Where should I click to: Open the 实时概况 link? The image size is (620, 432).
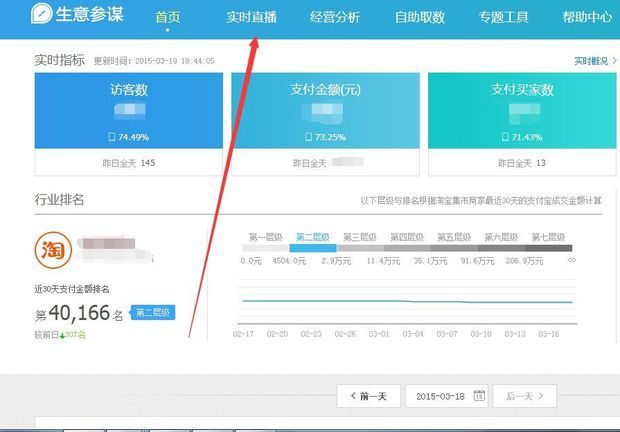click(588, 61)
